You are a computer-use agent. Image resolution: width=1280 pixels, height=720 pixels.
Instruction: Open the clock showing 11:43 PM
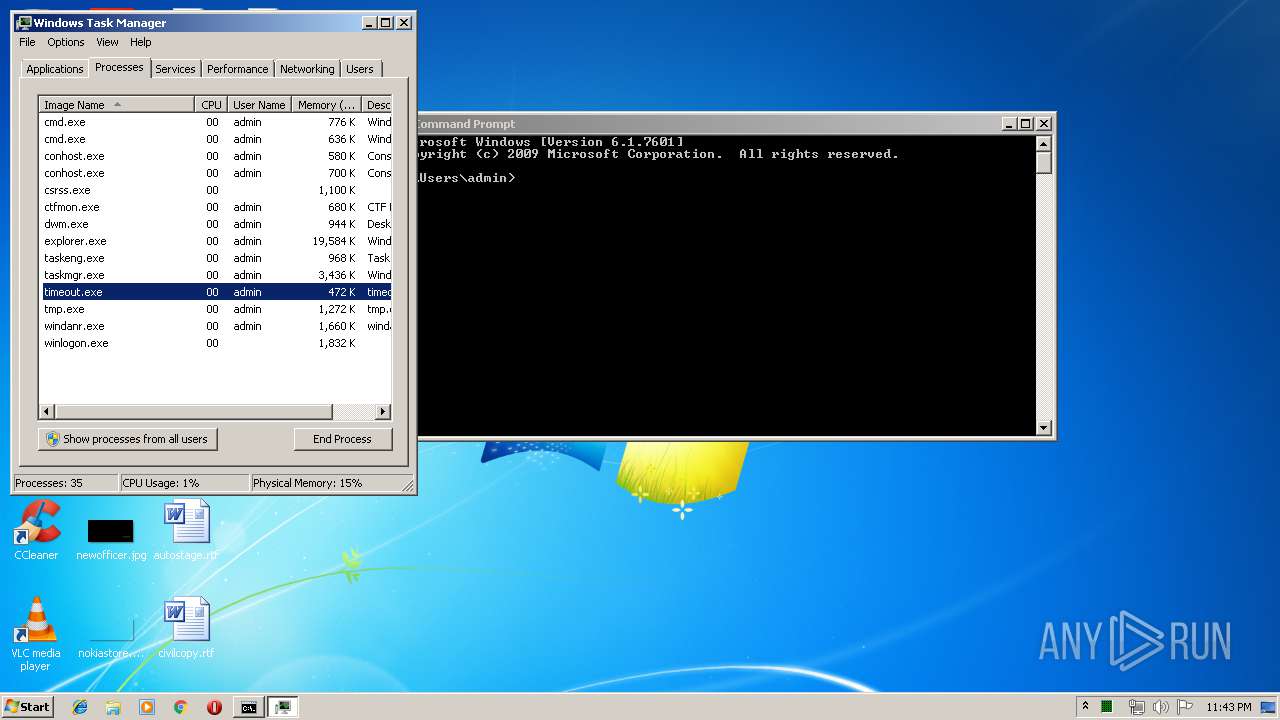tap(1229, 707)
